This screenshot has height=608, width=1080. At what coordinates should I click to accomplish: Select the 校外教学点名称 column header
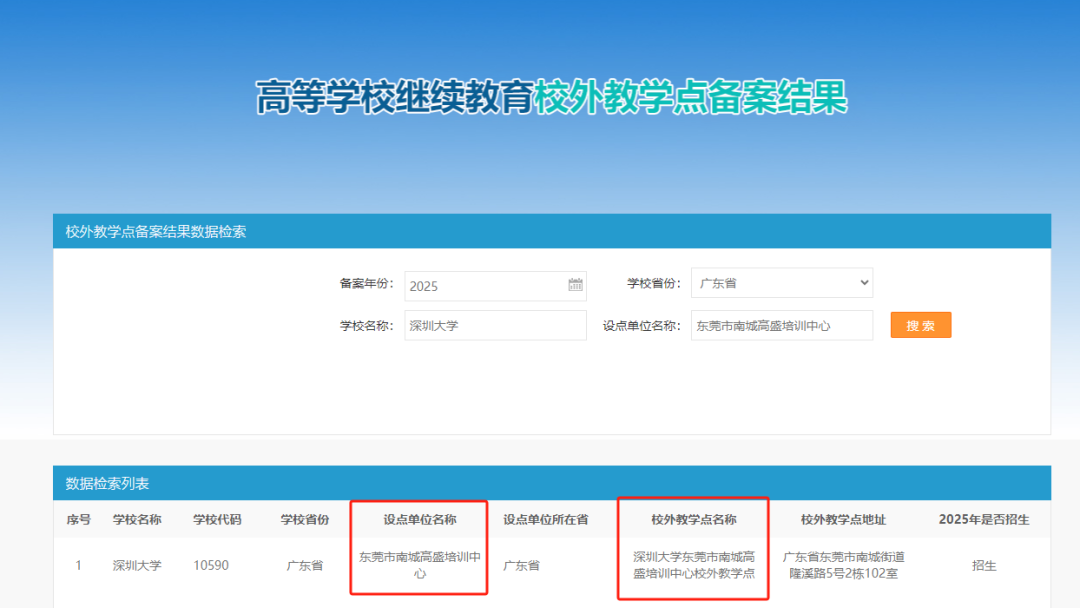[693, 520]
